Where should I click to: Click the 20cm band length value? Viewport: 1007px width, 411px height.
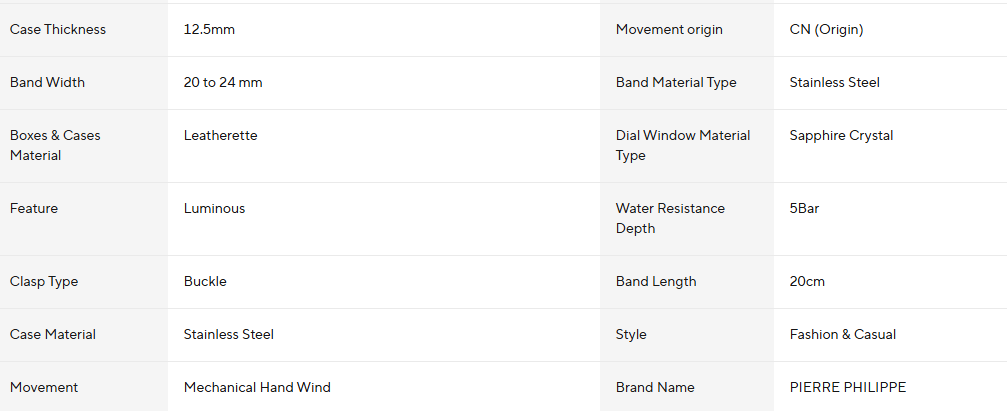(807, 282)
